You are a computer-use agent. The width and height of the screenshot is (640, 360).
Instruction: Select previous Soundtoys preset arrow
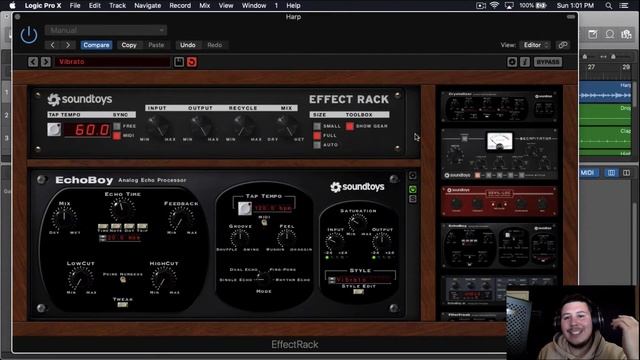[33, 62]
